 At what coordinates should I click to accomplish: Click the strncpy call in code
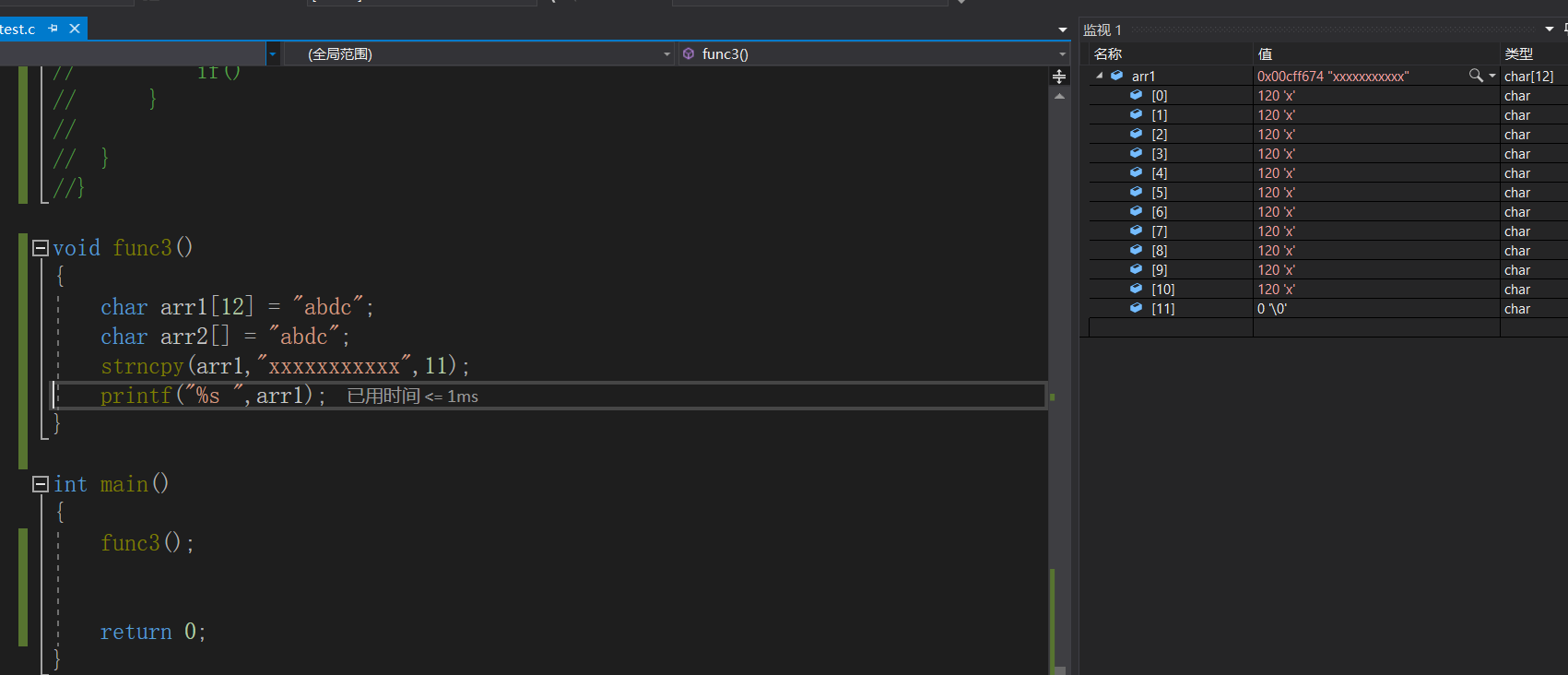[142, 366]
